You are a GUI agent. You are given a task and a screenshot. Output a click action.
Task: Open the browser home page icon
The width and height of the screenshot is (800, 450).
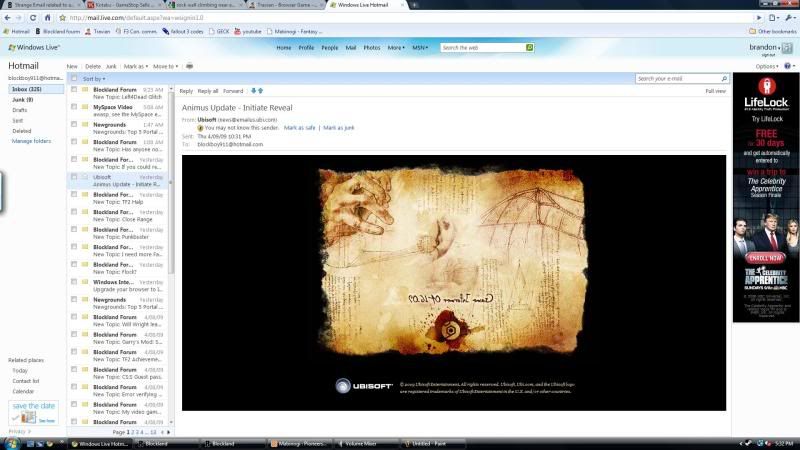tap(47, 18)
